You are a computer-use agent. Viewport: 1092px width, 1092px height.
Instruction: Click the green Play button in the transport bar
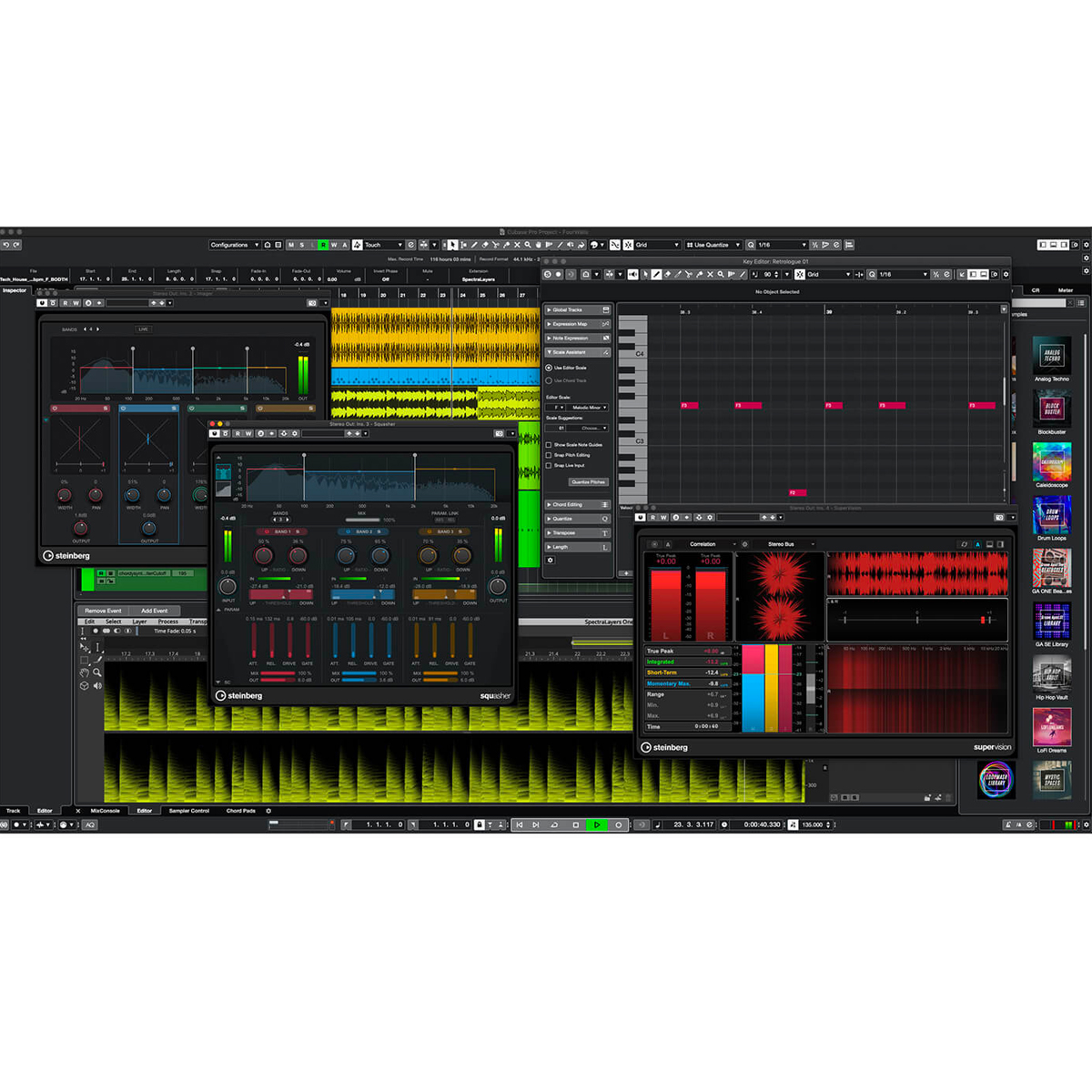pyautogui.click(x=597, y=824)
